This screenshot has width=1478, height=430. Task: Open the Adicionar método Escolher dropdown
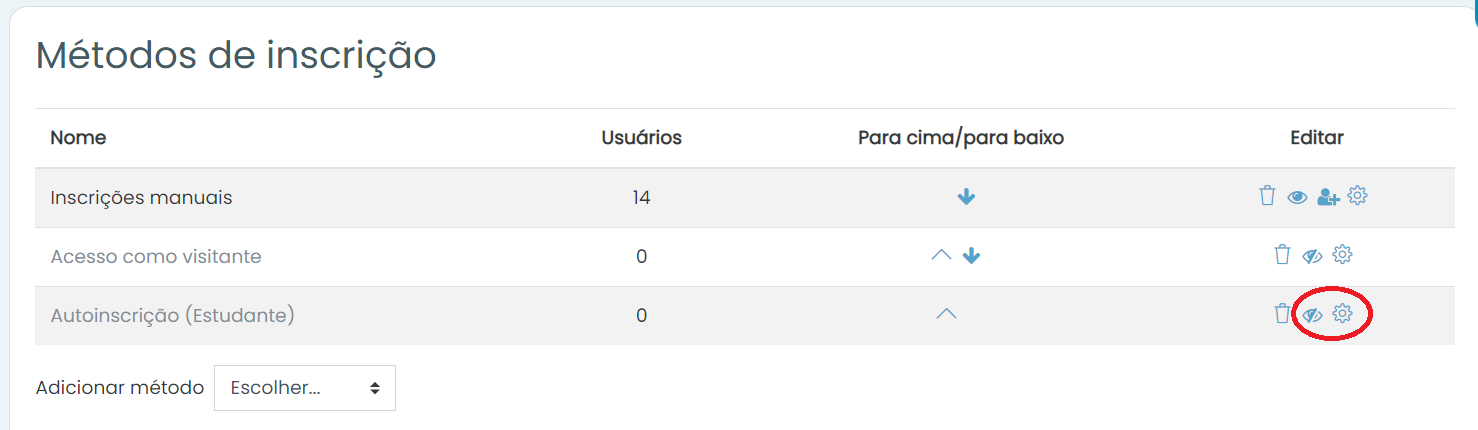tap(305, 388)
